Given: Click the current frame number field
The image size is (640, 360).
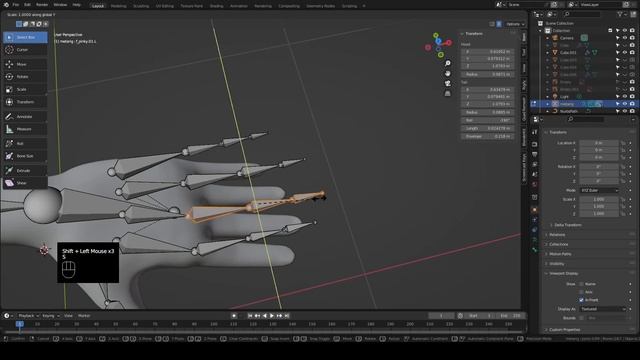Looking at the screenshot, I should pos(441,316).
